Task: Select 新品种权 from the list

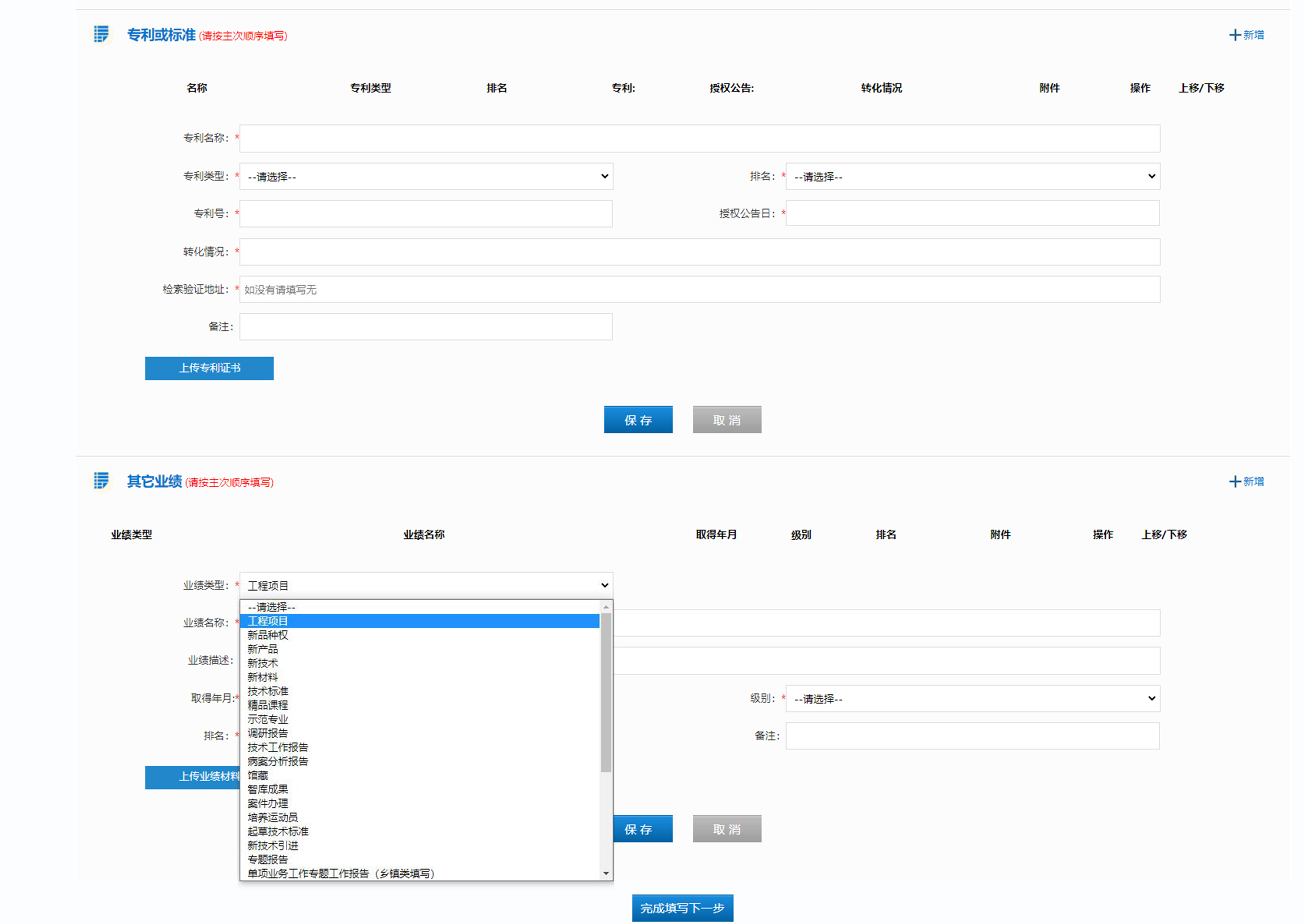Action: 268,635
